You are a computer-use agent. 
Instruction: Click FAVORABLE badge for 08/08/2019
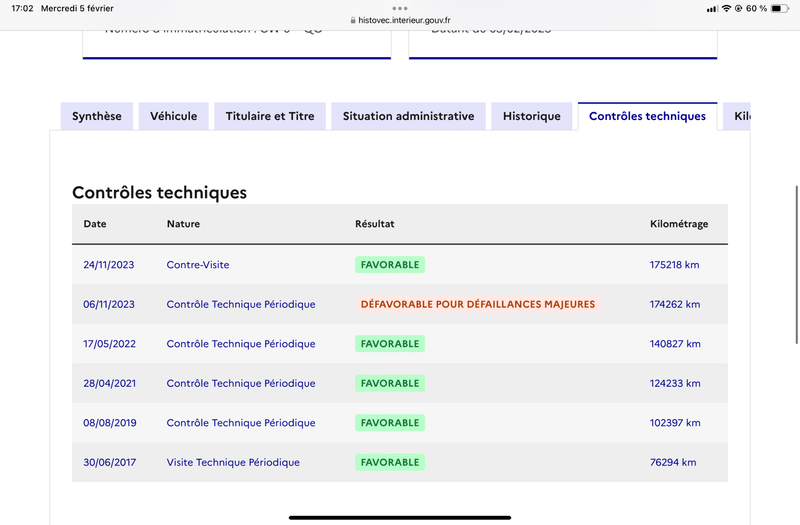tap(390, 423)
